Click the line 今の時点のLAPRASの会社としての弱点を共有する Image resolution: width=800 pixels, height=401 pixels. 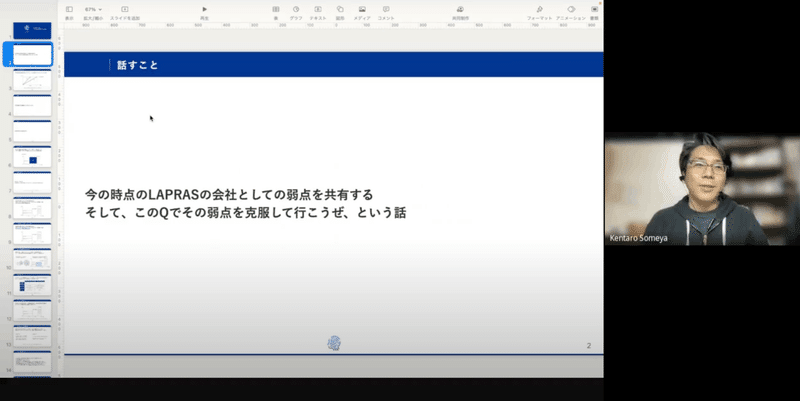pos(229,194)
